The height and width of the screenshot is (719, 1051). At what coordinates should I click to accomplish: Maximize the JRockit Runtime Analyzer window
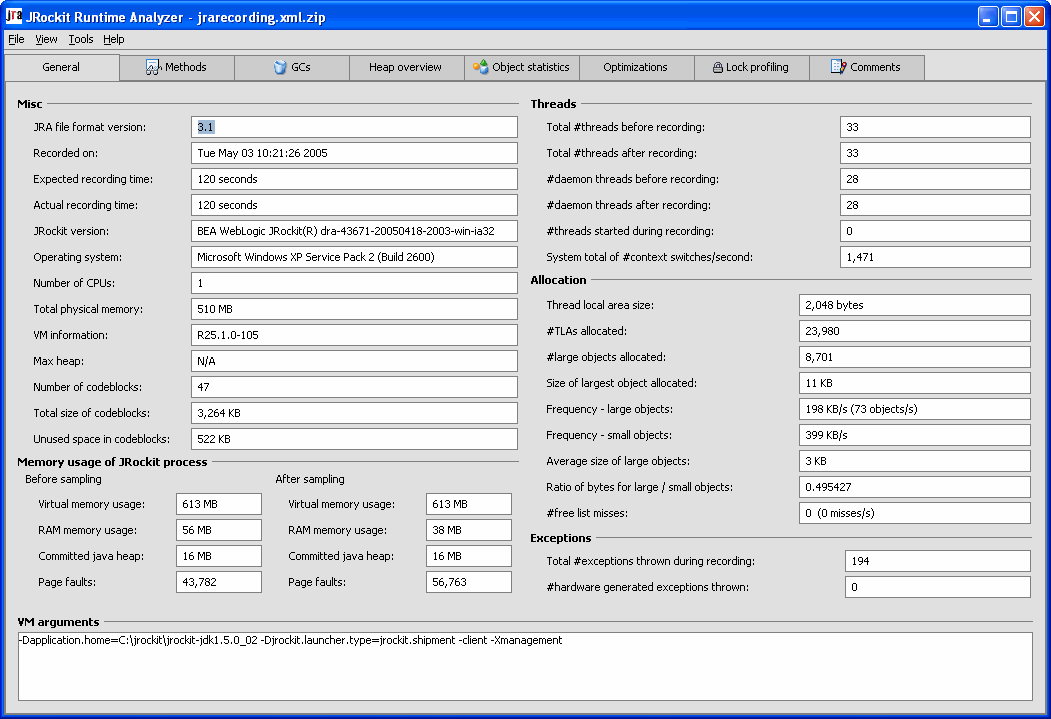[1011, 17]
